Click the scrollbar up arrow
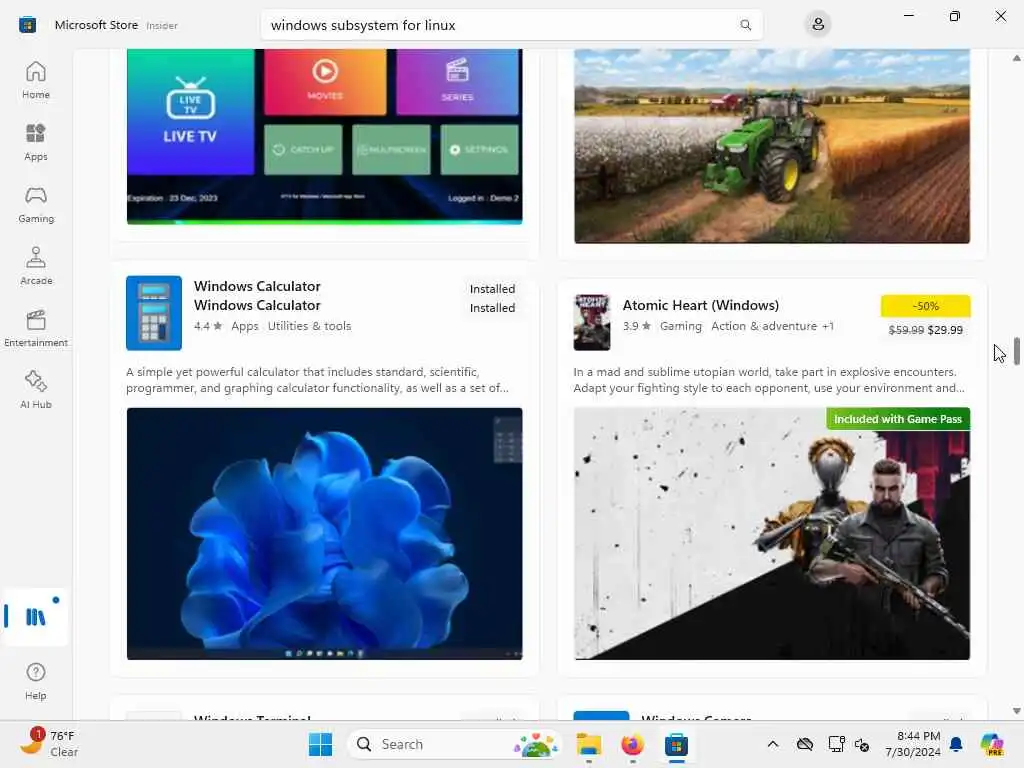Viewport: 1024px width, 768px height. (x=1017, y=58)
